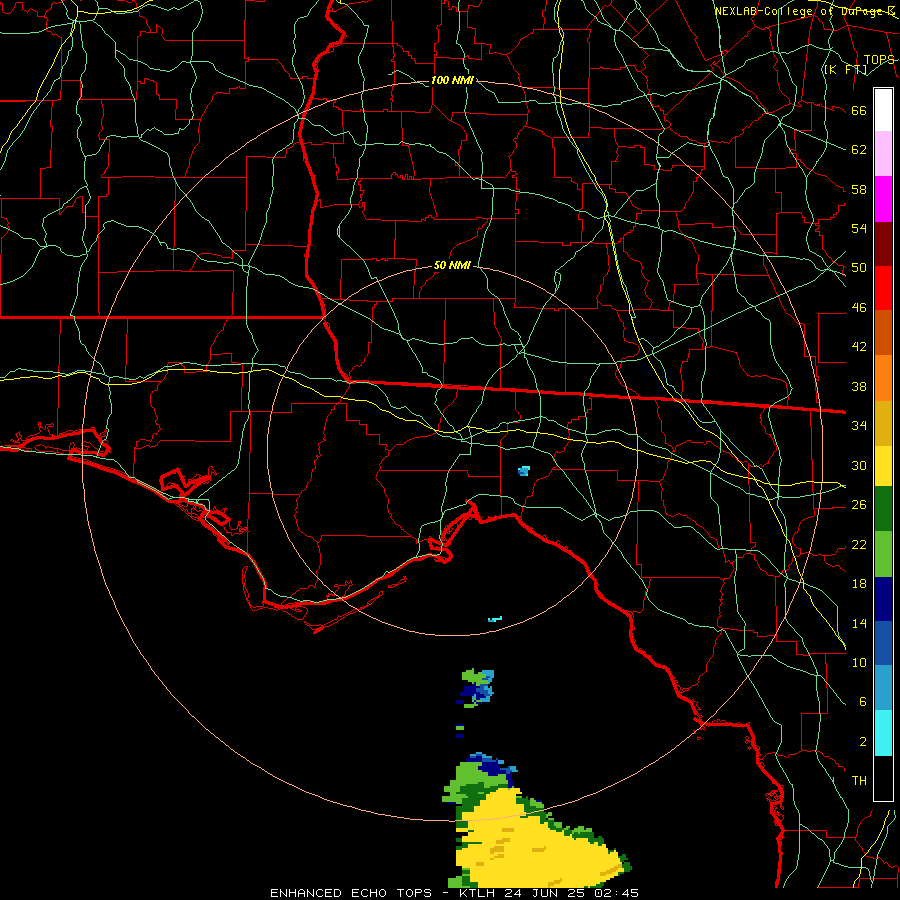
Task: Click the 'TOPS' legend heading
Action: click(x=879, y=60)
